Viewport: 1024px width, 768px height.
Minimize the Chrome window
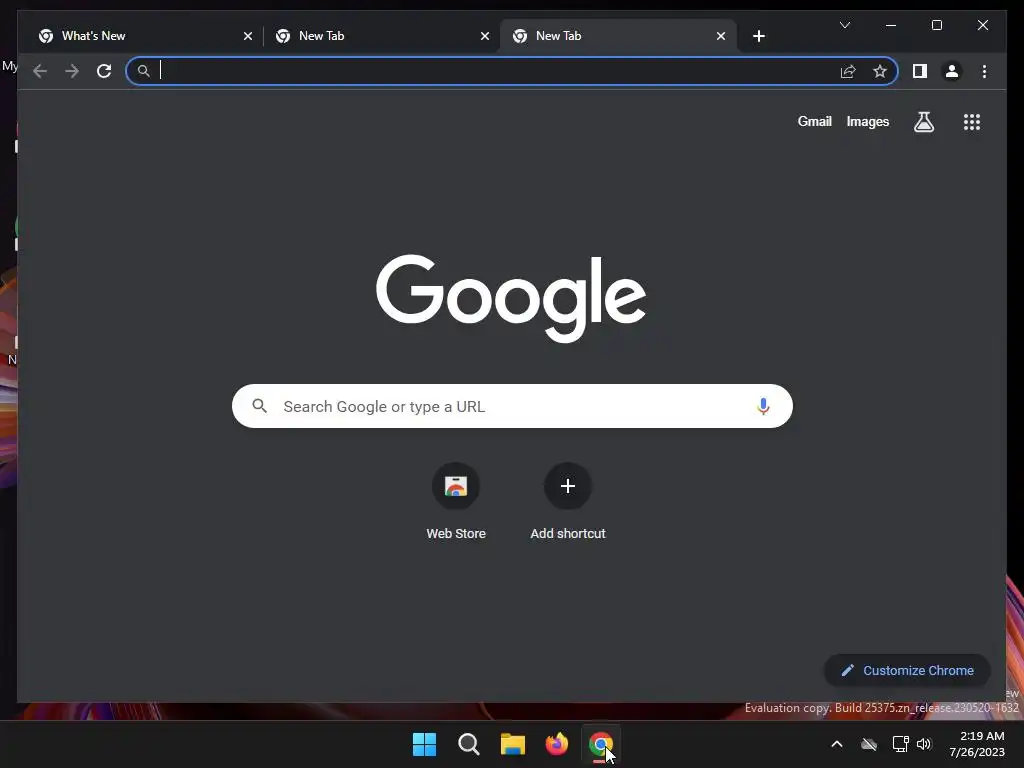[891, 25]
